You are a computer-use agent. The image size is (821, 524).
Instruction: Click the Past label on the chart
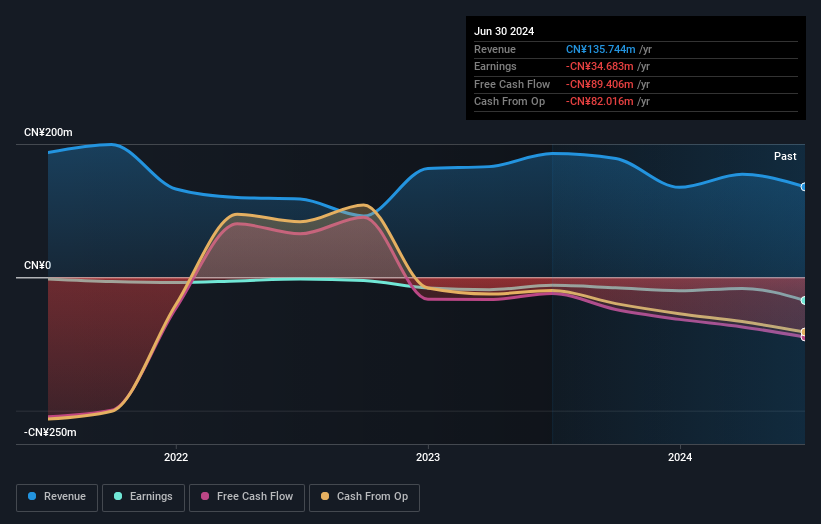tap(785, 157)
